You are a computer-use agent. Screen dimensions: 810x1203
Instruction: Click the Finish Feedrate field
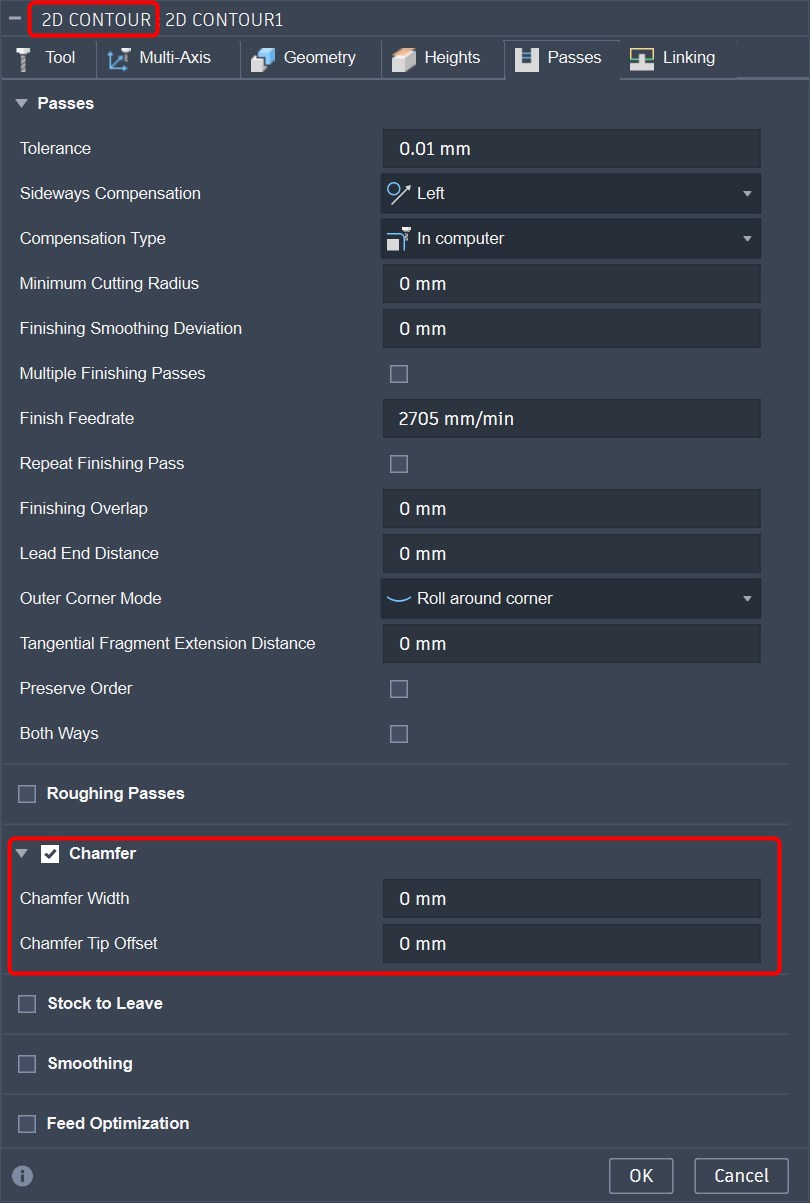pos(571,418)
